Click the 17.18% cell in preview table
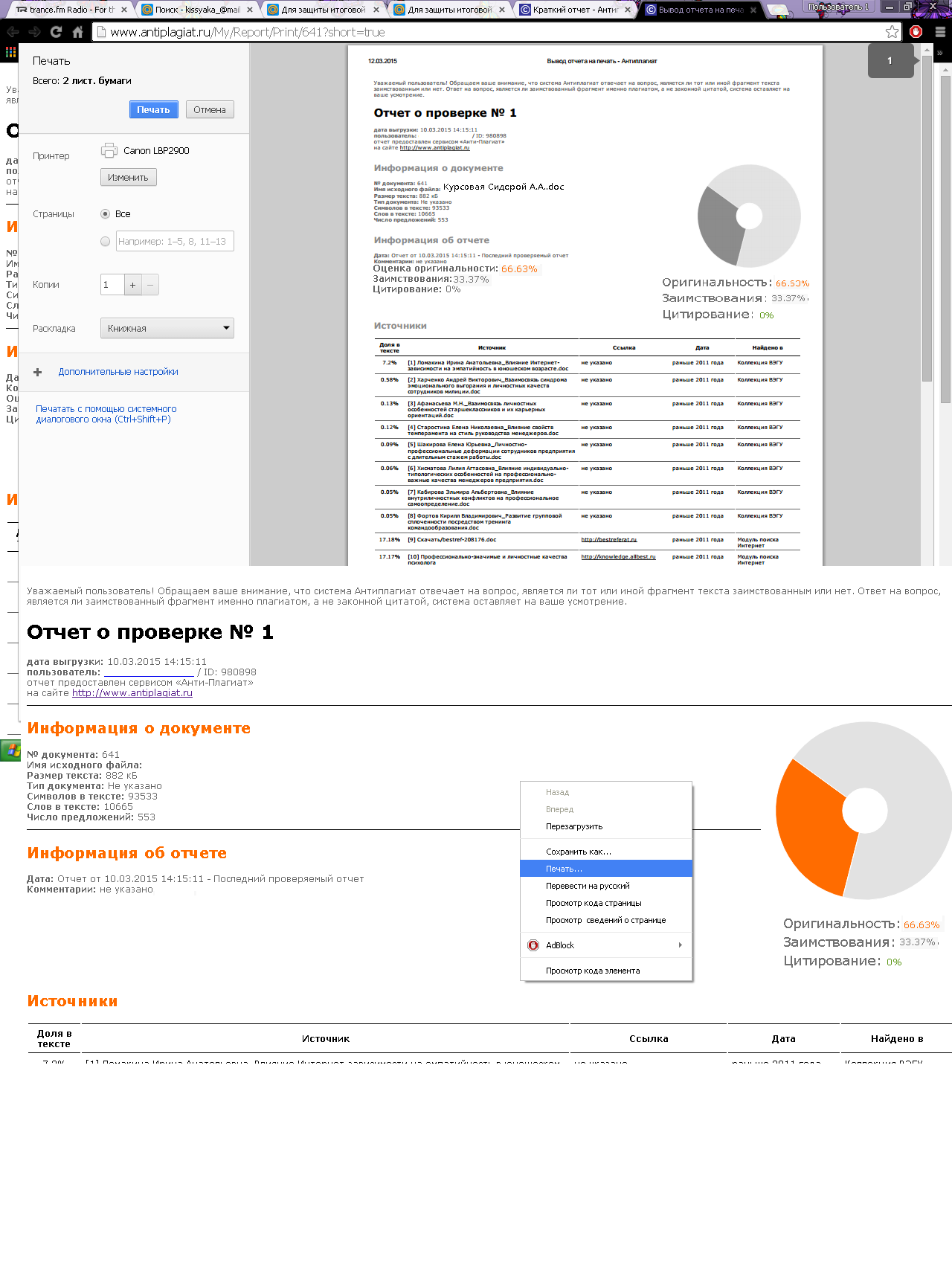The image size is (952, 1277). 390,540
